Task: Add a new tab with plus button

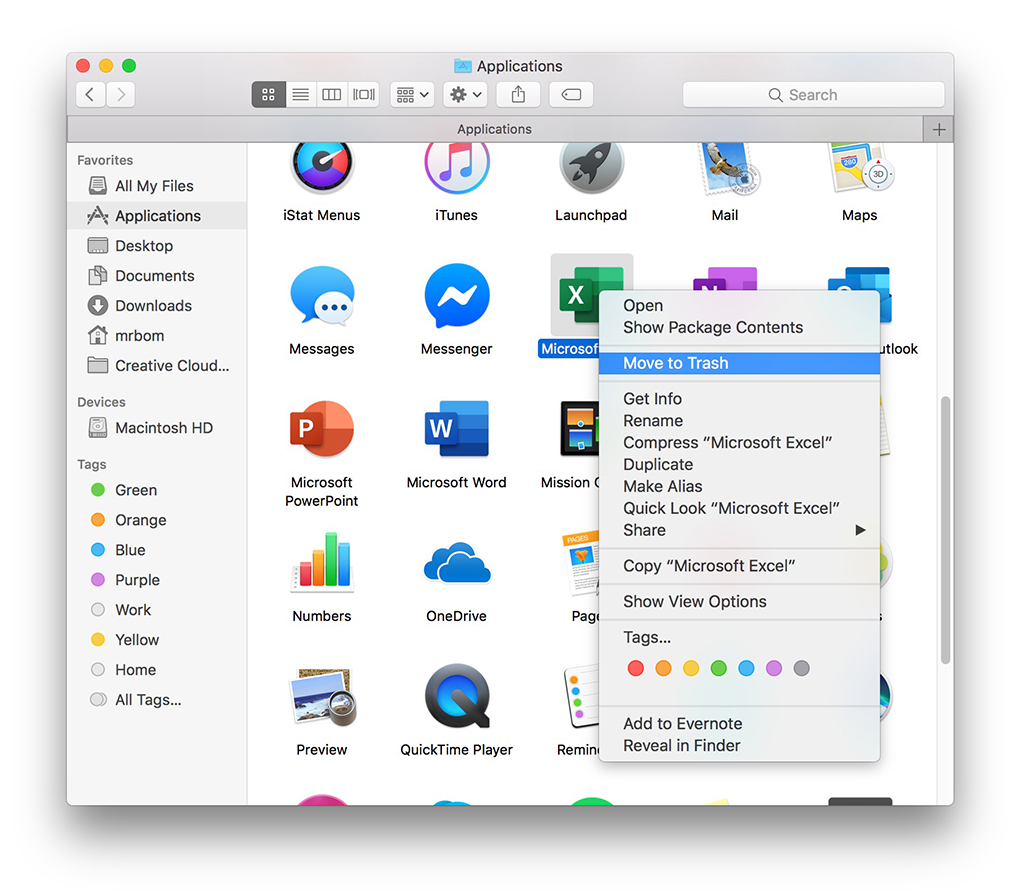Action: [x=939, y=129]
